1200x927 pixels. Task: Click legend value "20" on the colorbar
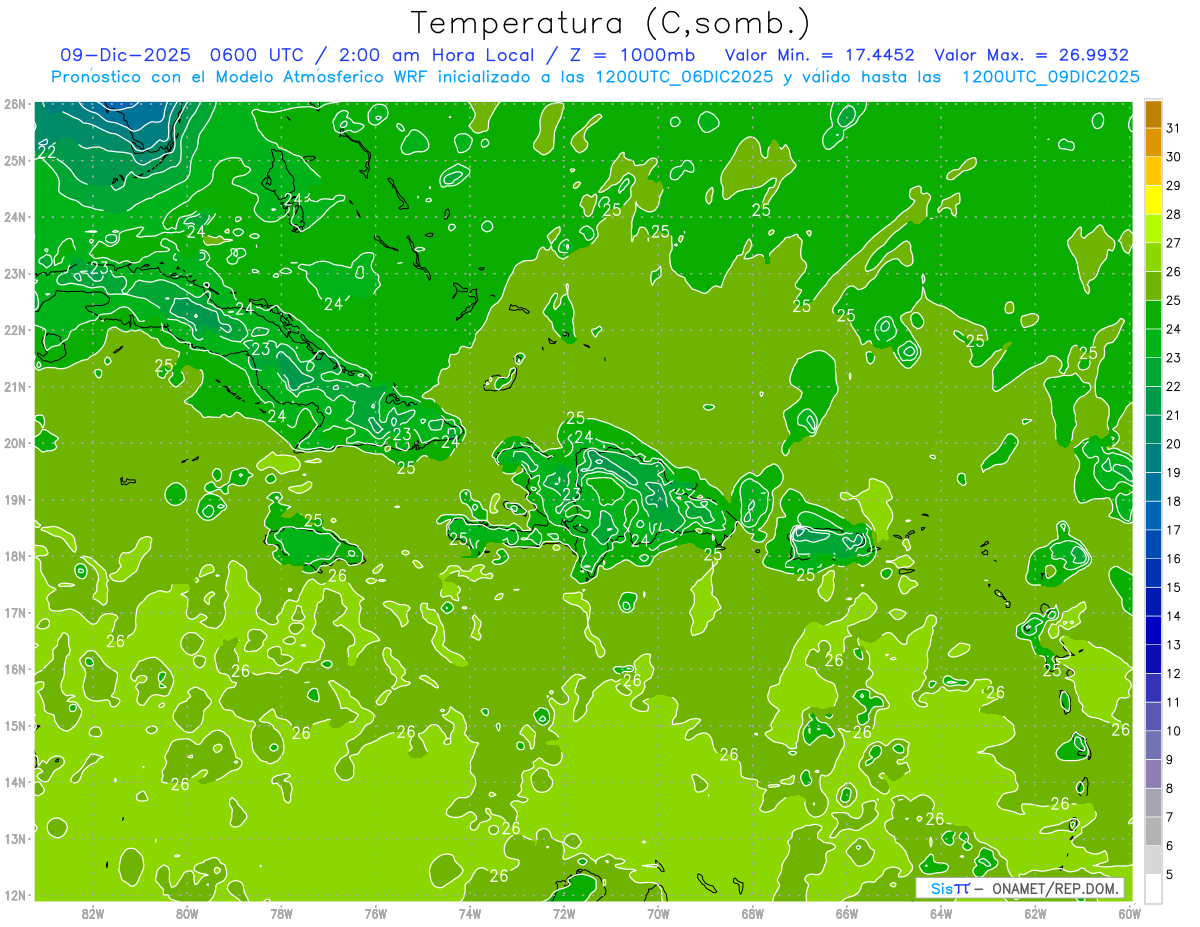pos(1174,444)
